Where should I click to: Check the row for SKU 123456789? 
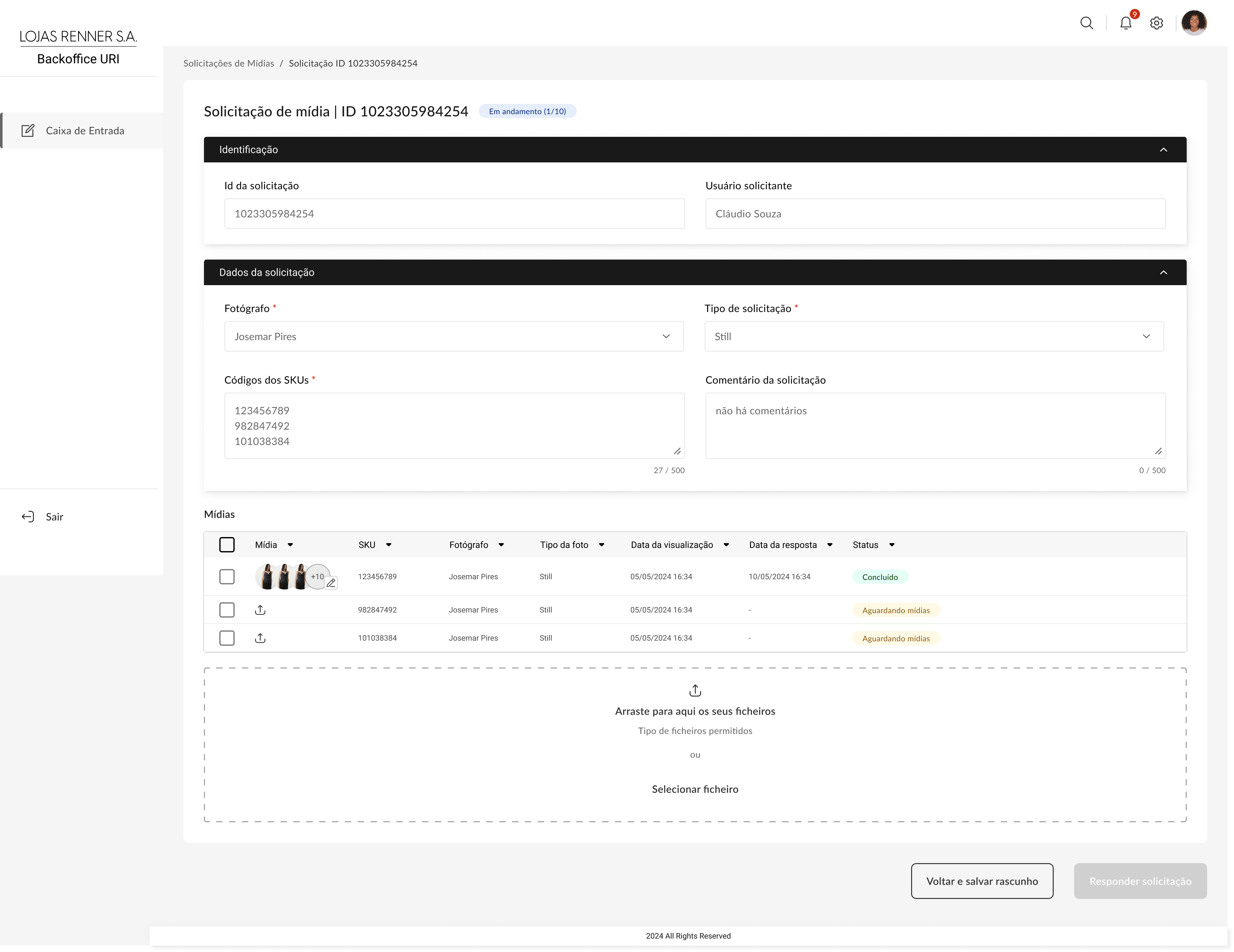(x=227, y=576)
